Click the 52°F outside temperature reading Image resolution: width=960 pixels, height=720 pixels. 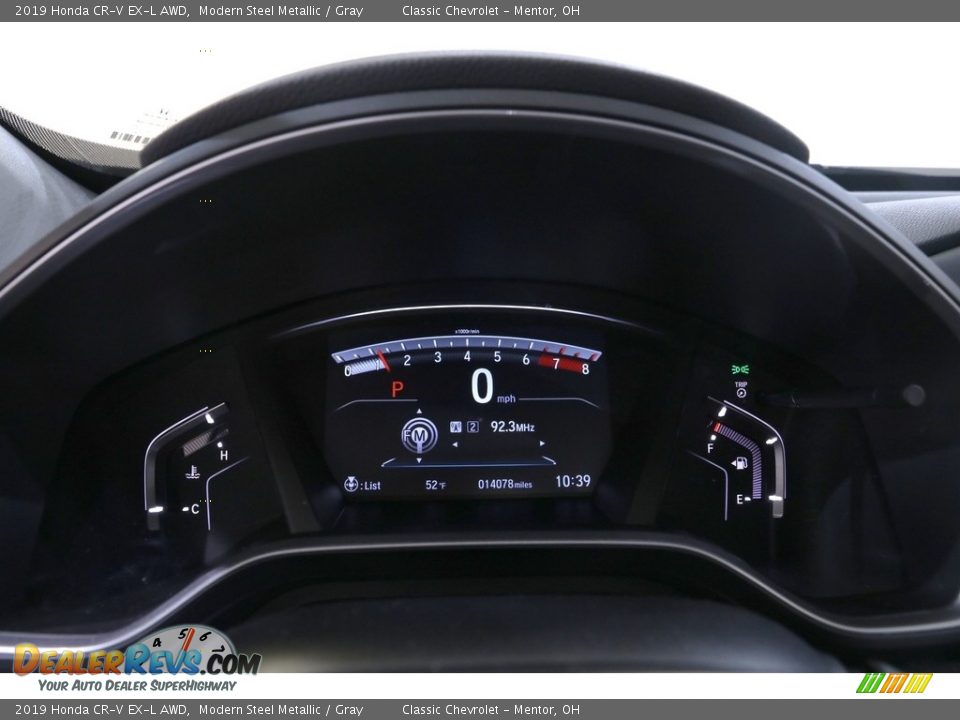[x=435, y=485]
